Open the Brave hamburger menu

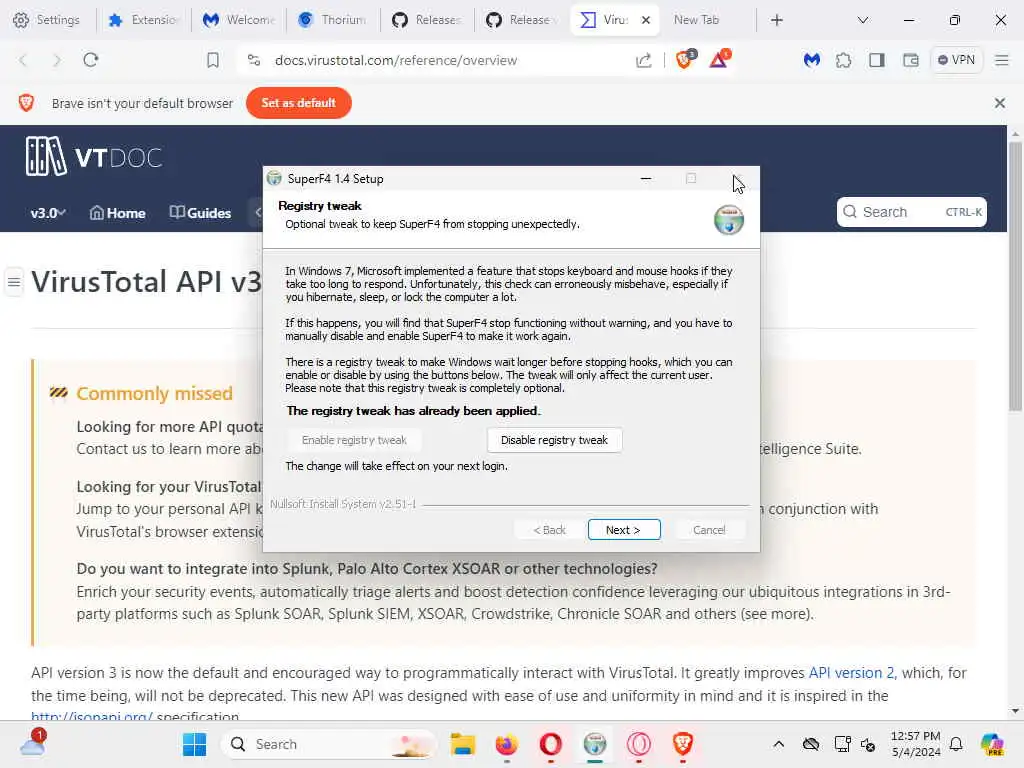click(1002, 60)
